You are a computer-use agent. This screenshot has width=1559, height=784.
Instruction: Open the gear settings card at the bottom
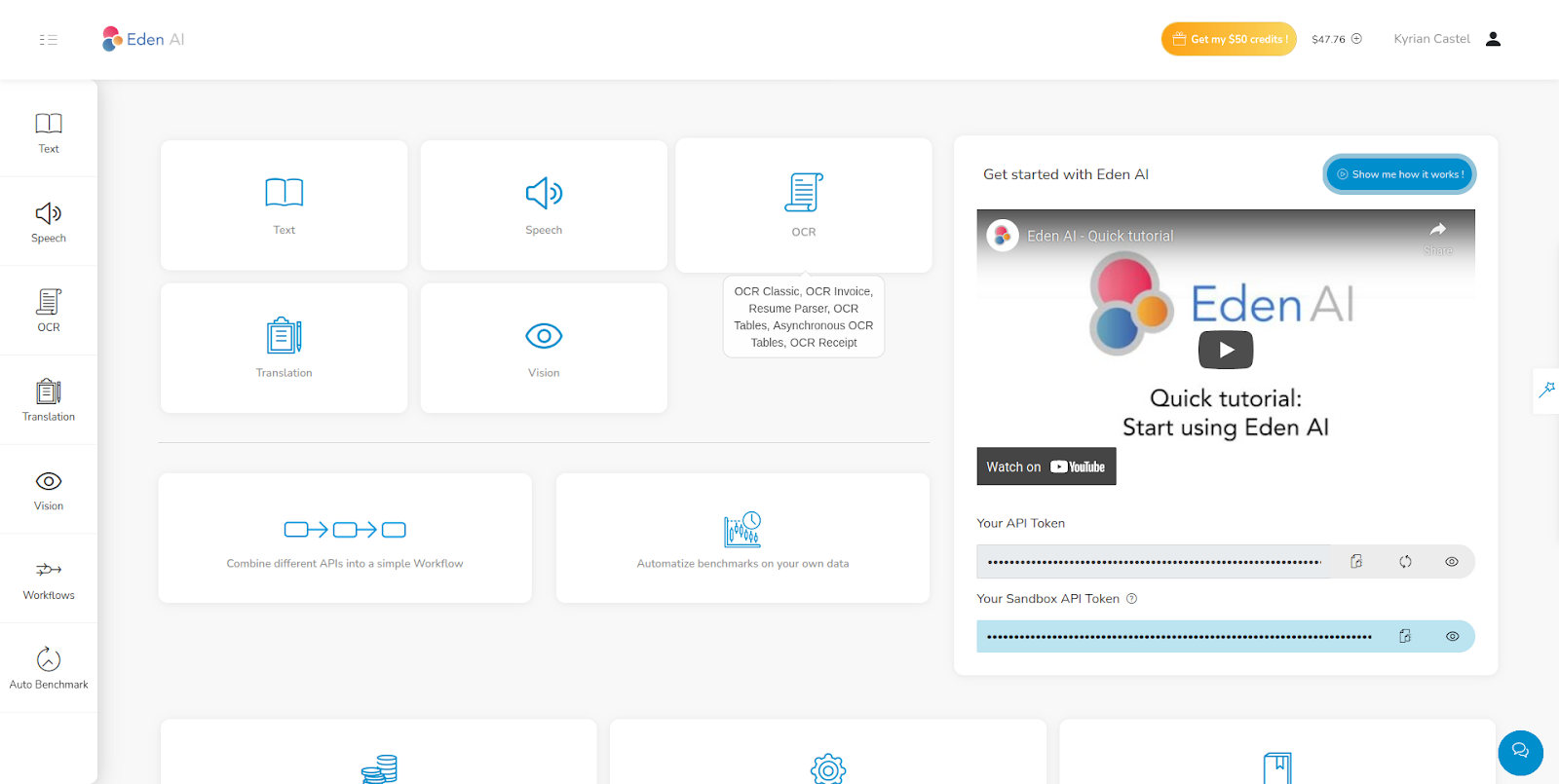coord(828,752)
